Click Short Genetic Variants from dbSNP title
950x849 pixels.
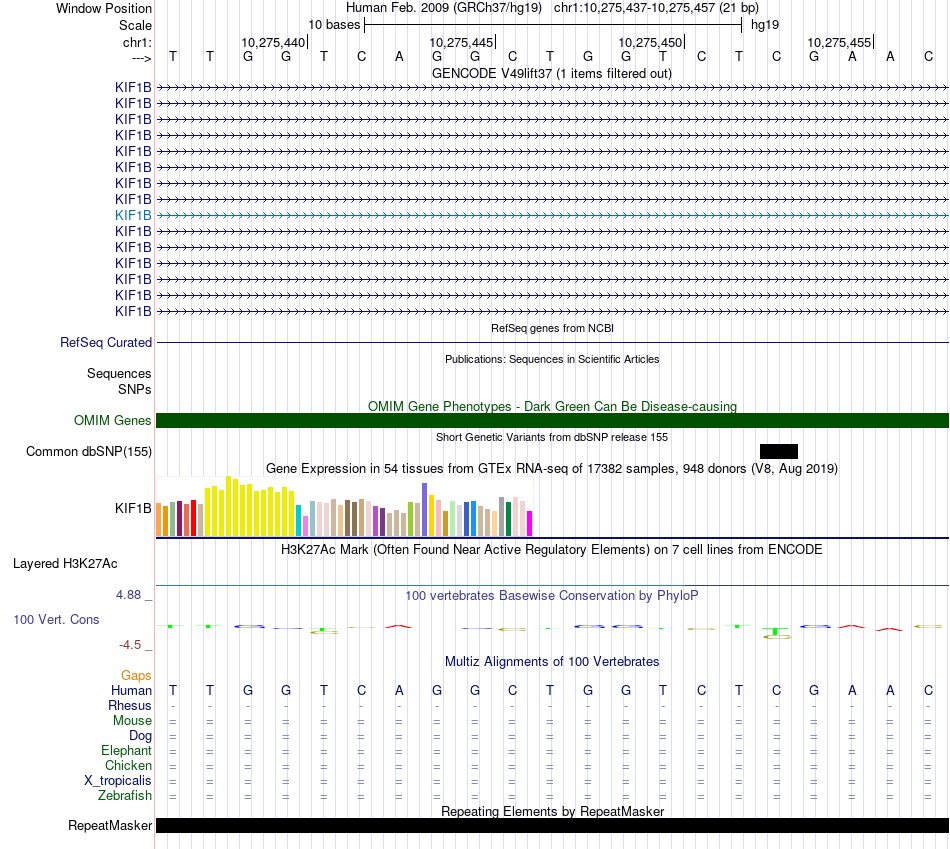(x=552, y=438)
